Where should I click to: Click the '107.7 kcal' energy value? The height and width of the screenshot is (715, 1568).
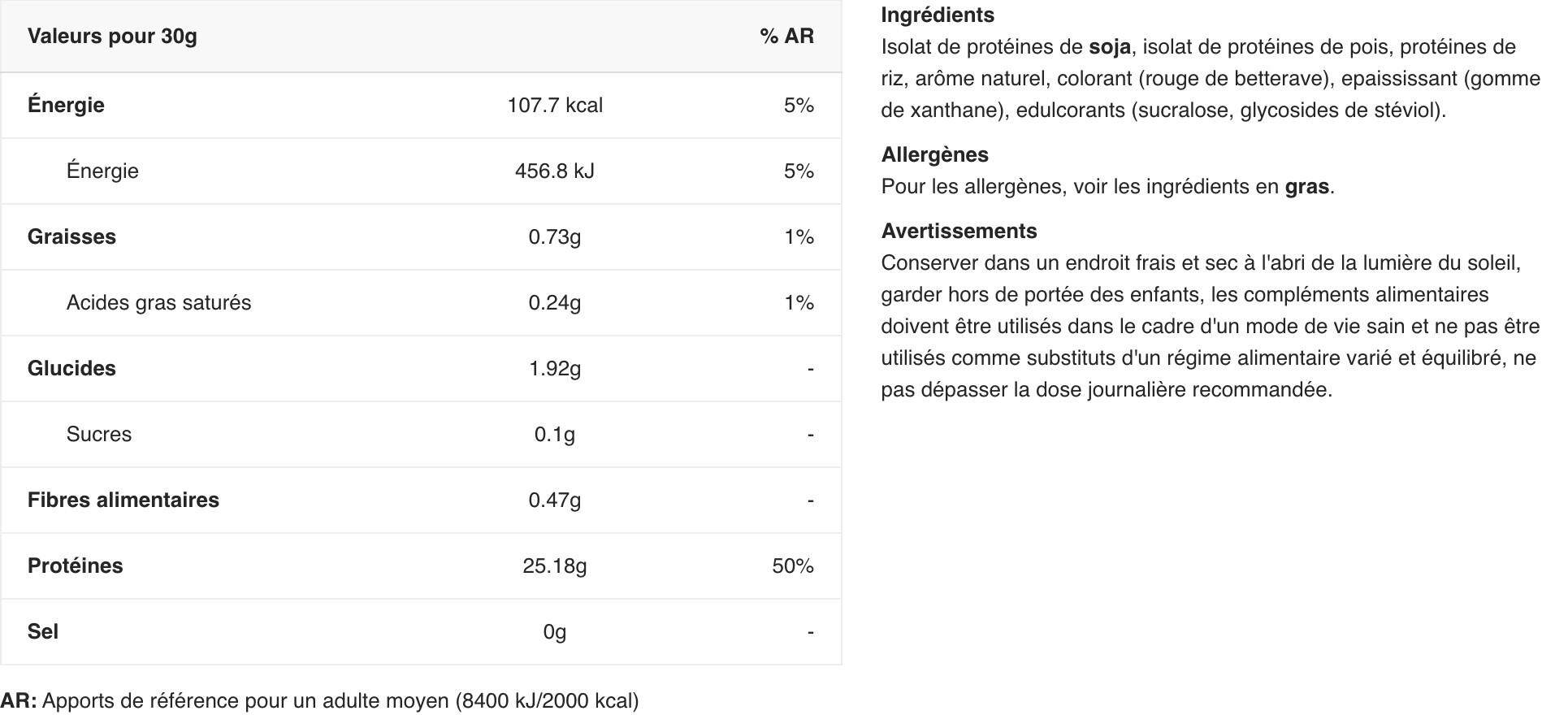pos(555,105)
